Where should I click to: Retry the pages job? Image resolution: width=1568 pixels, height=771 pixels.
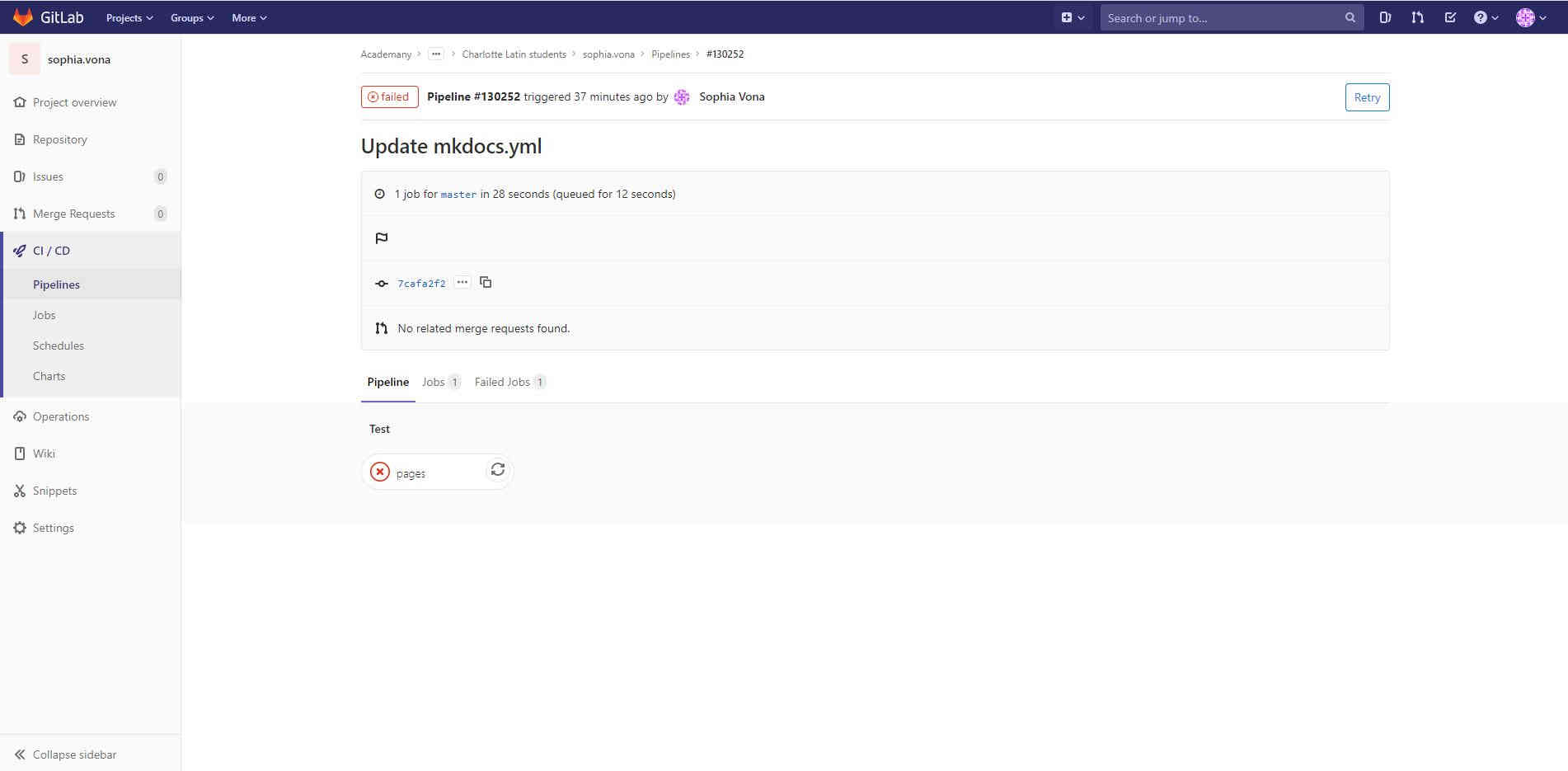(498, 470)
